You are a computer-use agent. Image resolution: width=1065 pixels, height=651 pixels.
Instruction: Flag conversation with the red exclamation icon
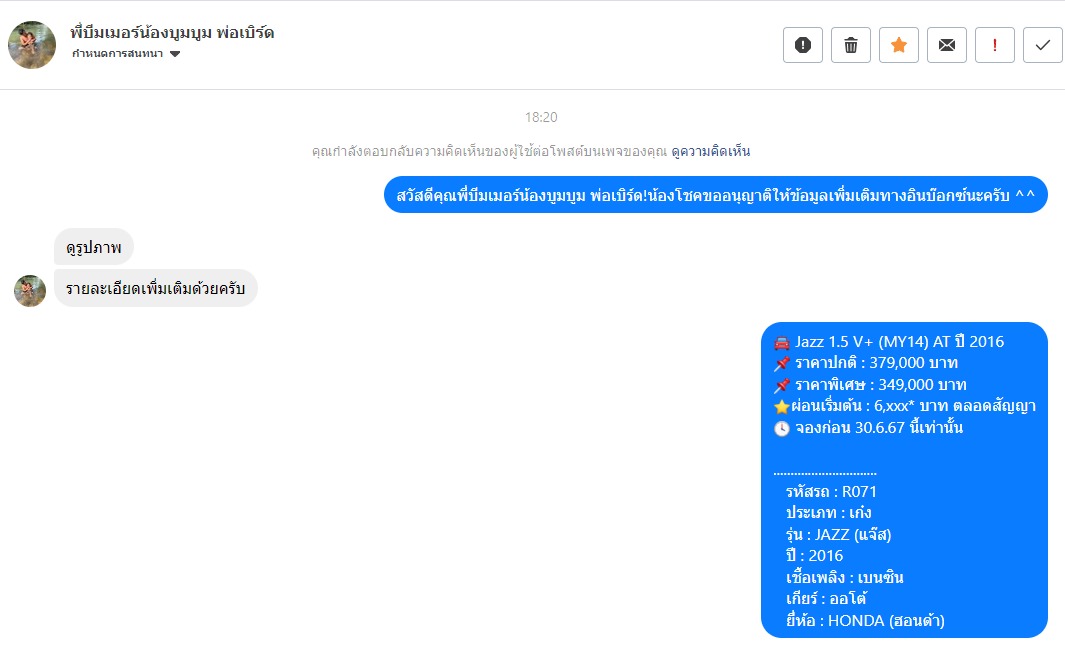point(994,45)
